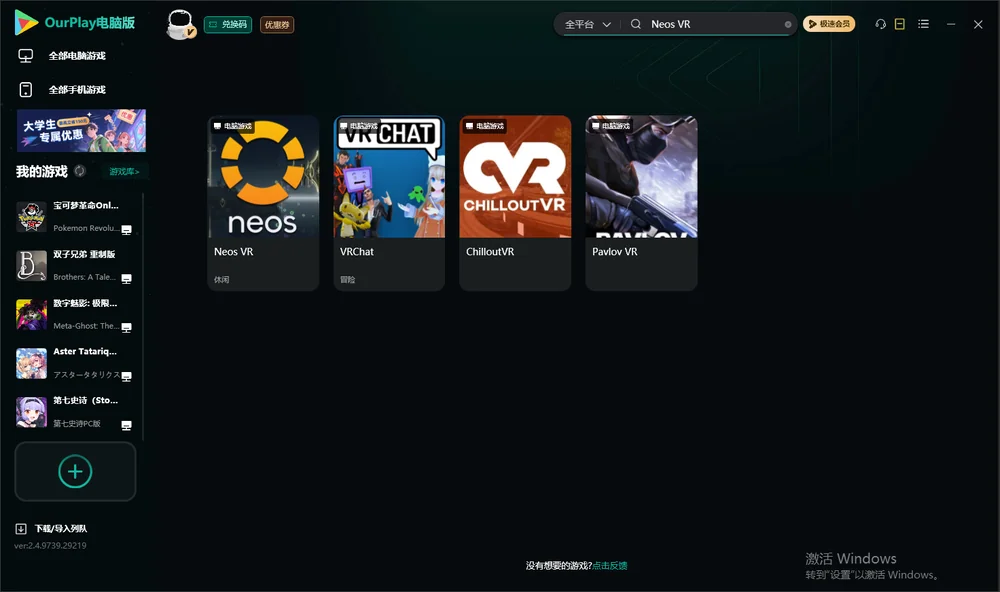Open the 下载/导入队列 download queue
Viewport: 1000px width, 592px height.
[x=51, y=529]
